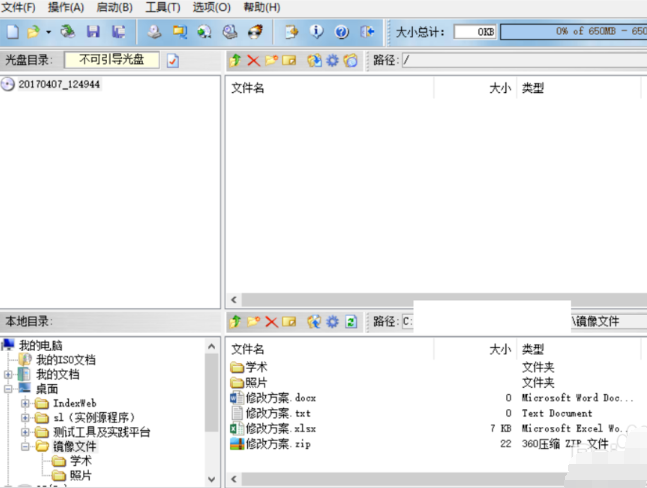Open the 启动(B) menu
This screenshot has height=488, width=647.
pyautogui.click(x=114, y=7)
